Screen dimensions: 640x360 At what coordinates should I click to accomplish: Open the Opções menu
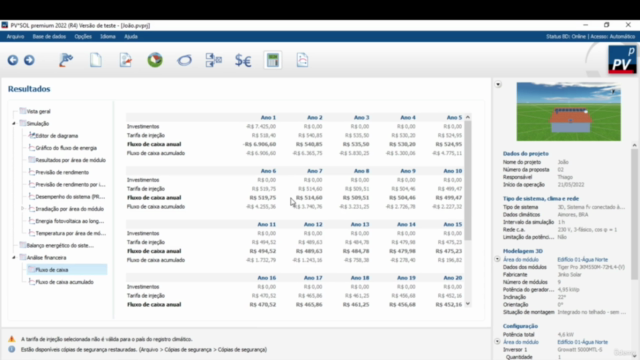[x=83, y=37]
